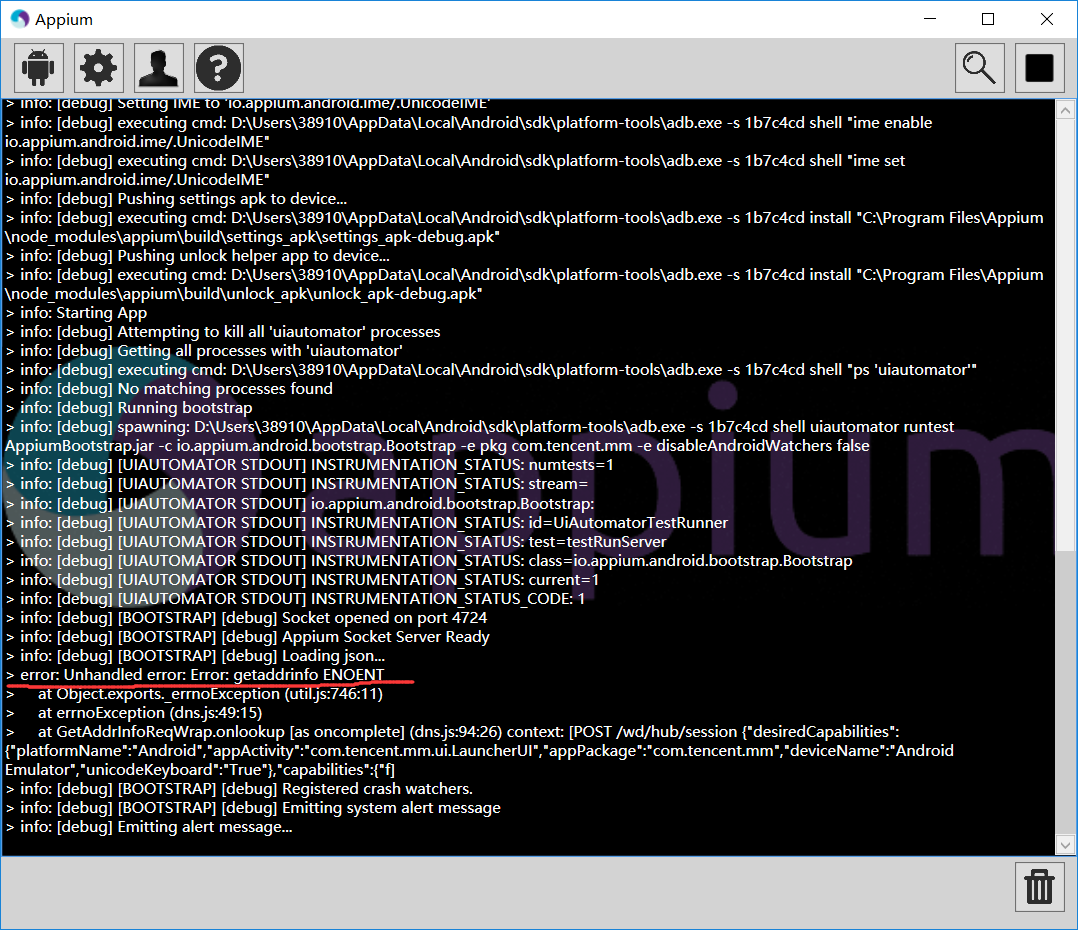Click 'info: Starting App' log line

click(76, 313)
